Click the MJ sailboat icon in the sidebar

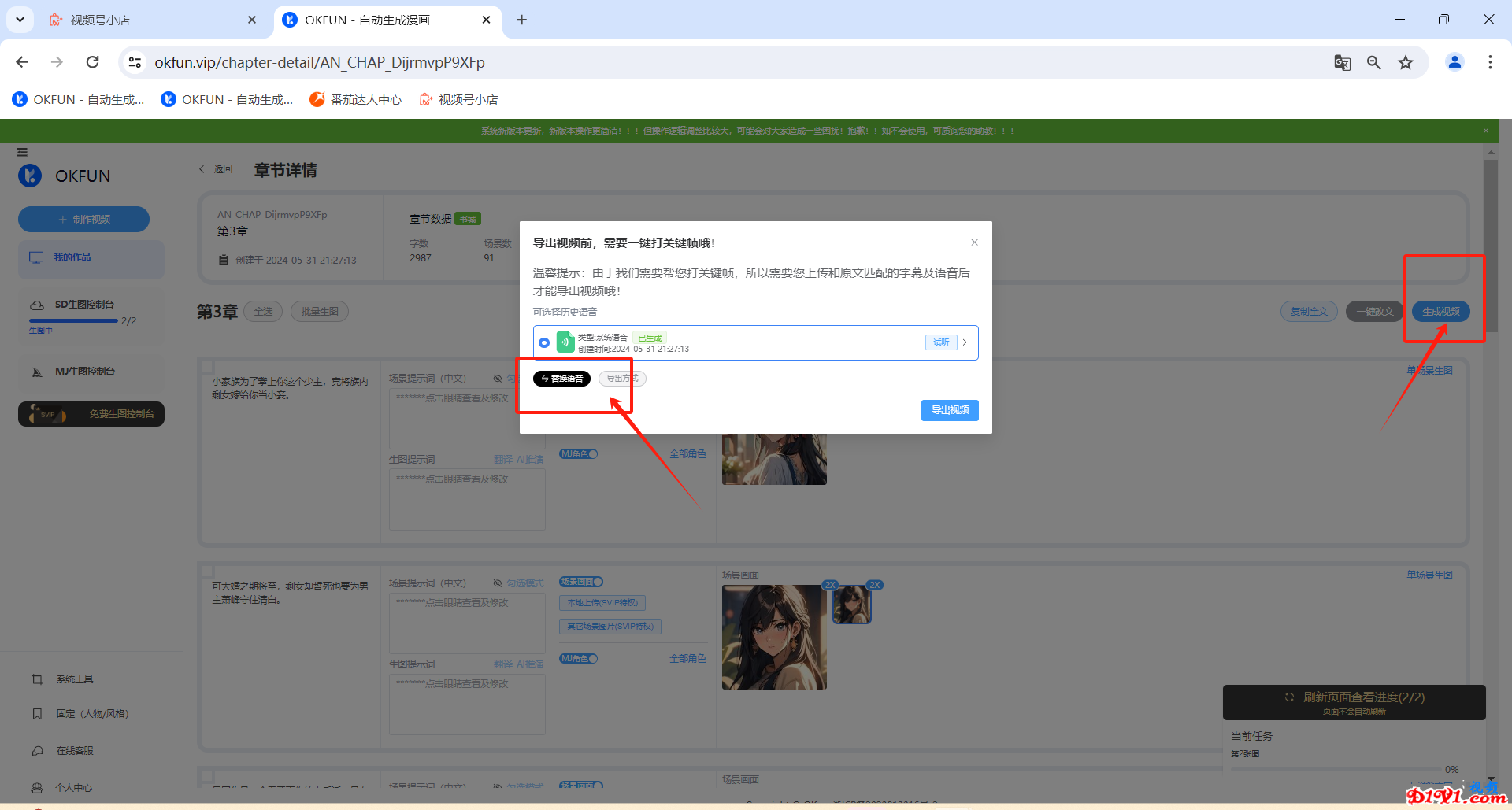37,372
